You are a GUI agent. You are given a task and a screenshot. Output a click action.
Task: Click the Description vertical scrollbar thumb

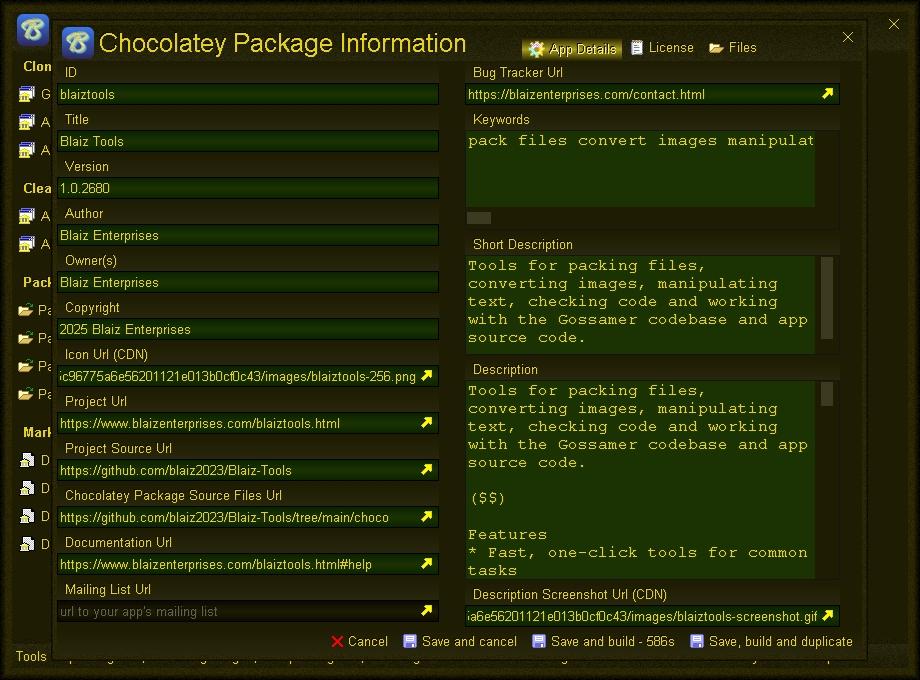click(x=827, y=394)
